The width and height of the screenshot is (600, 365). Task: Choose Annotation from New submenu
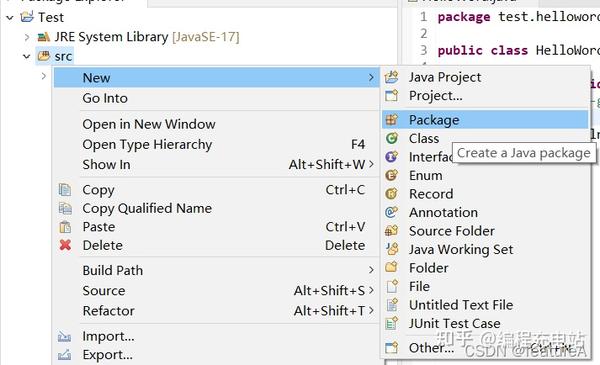click(485, 212)
